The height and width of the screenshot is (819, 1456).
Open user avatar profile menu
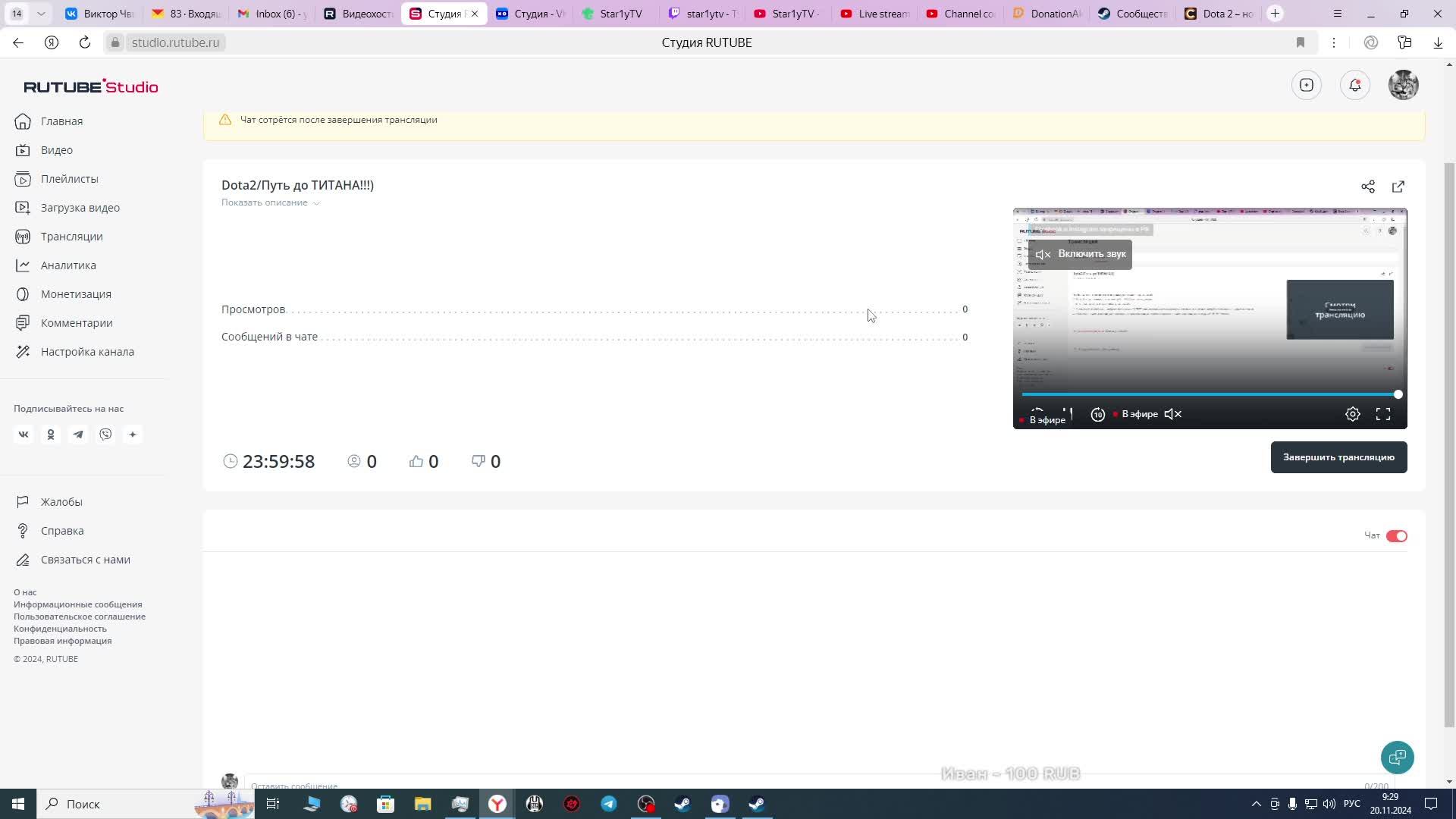tap(1404, 85)
